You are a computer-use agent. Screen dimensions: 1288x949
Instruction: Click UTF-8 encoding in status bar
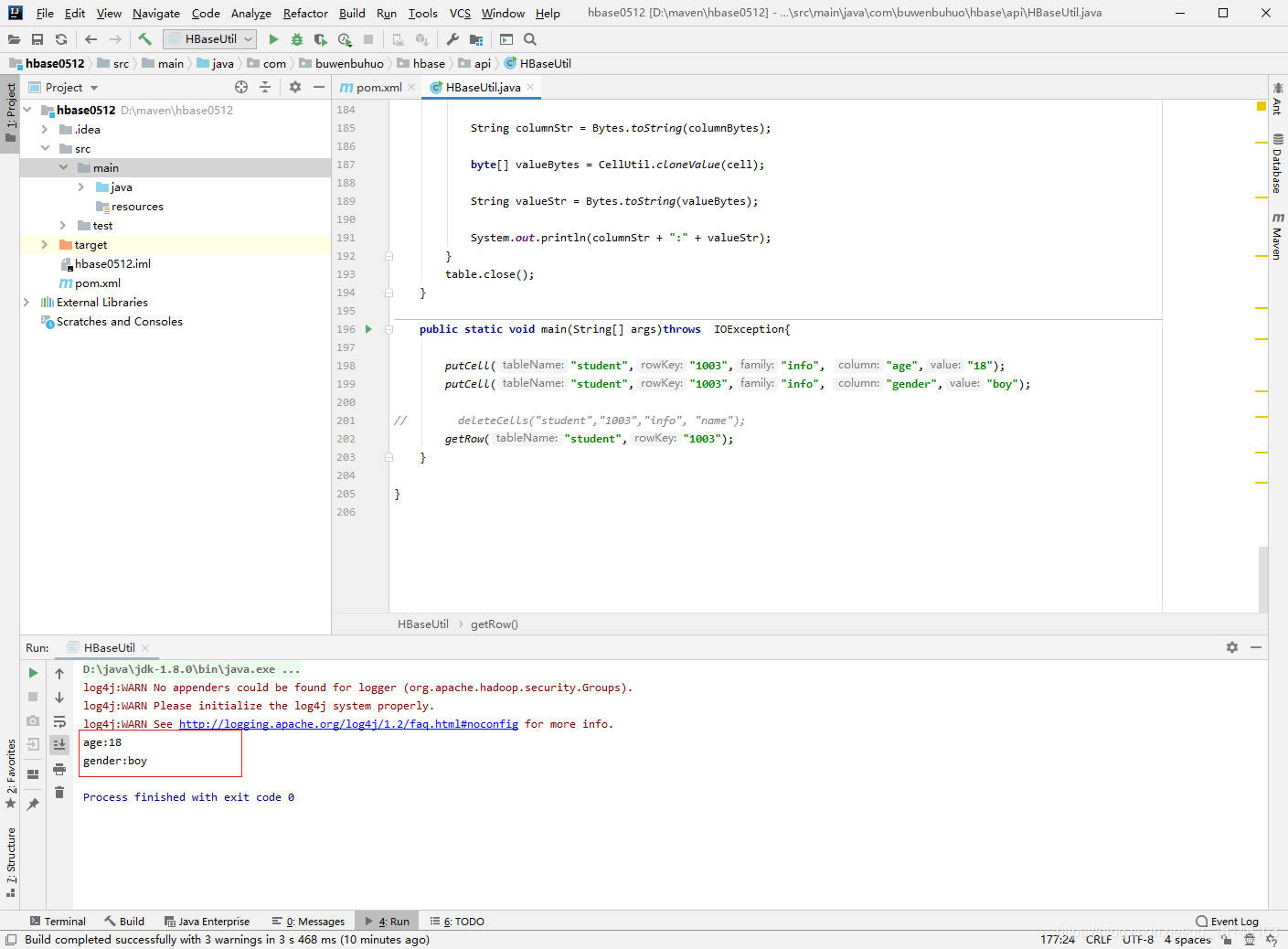coord(1138,940)
